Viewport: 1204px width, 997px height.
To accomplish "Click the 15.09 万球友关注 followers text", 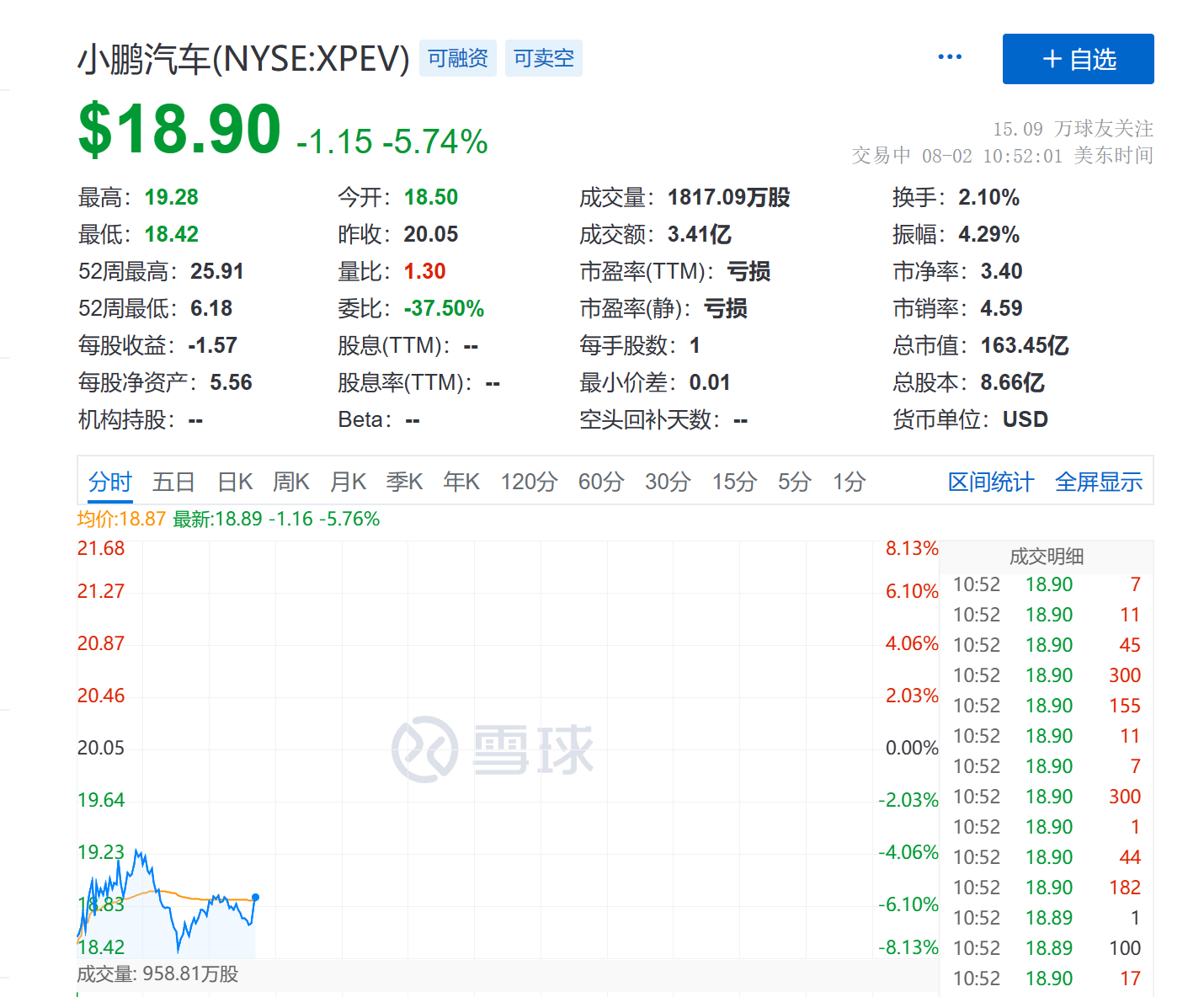I will 1073,129.
